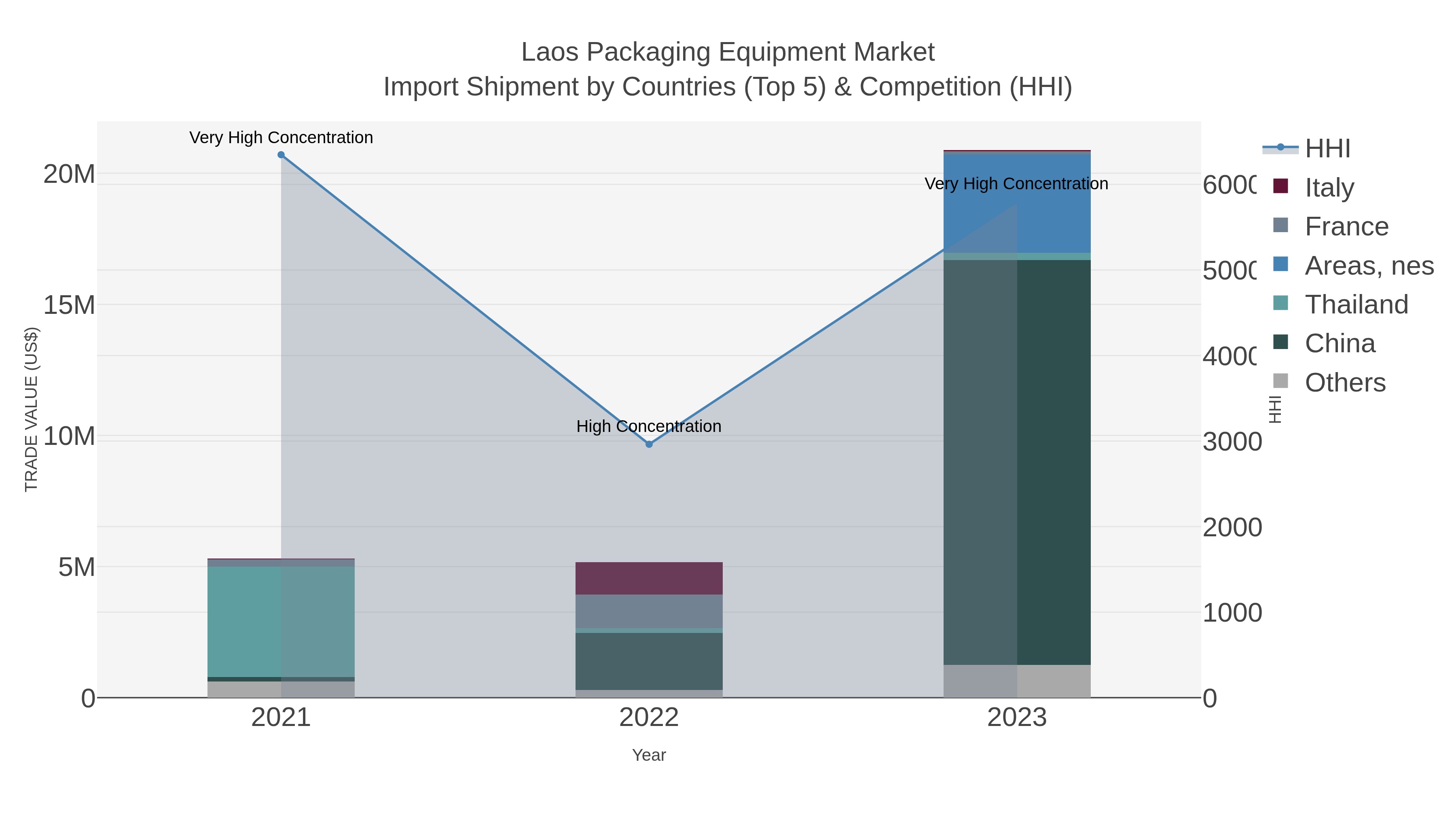
Task: Click the 10M left axis tick label
Action: (69, 436)
